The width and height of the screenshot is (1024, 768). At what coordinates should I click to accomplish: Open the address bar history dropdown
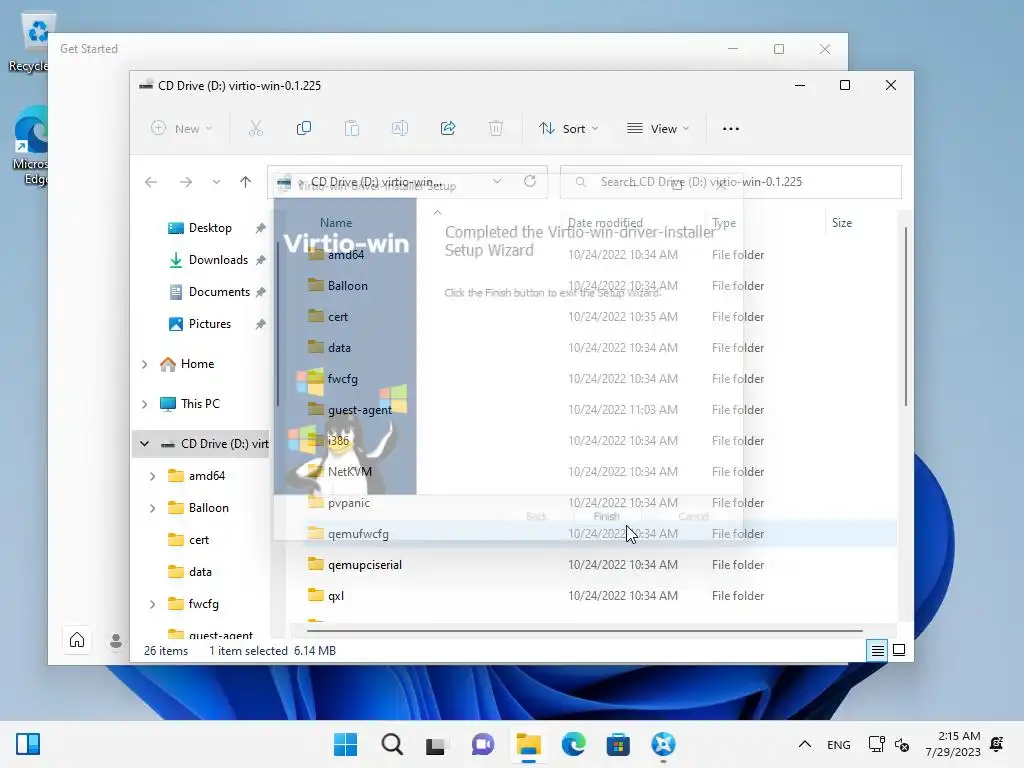(497, 182)
